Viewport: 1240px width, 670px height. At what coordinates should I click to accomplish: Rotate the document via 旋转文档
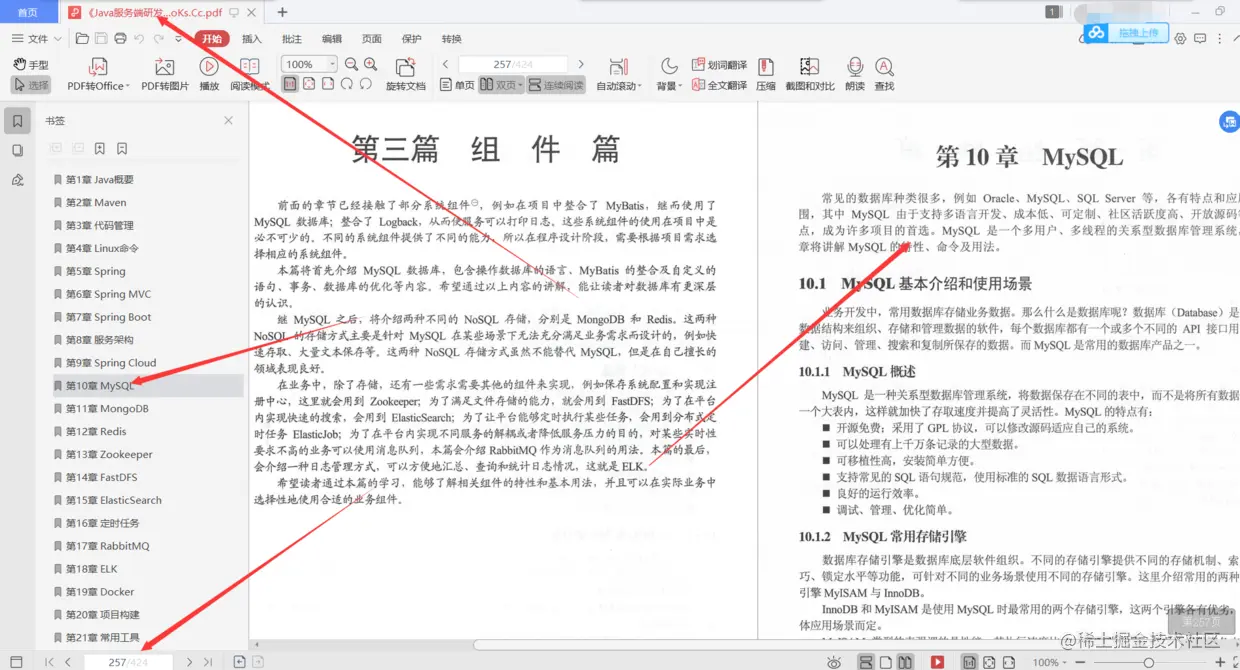pyautogui.click(x=405, y=75)
